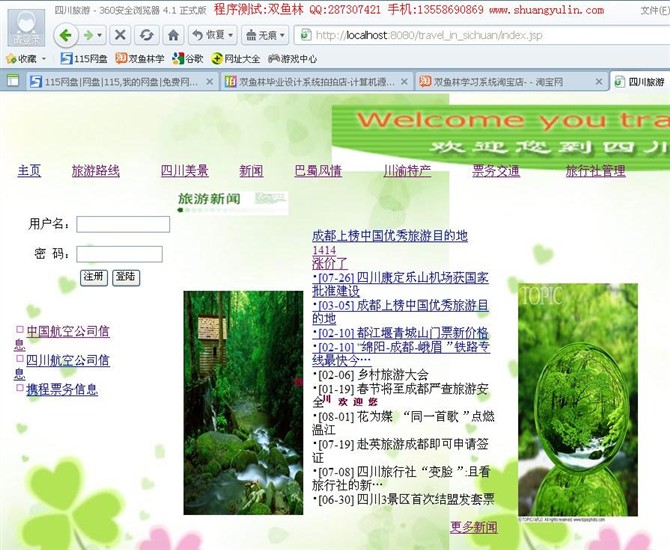Image resolution: width=670 pixels, height=550 pixels.
Task: Click the 1414 link
Action: (x=324, y=250)
